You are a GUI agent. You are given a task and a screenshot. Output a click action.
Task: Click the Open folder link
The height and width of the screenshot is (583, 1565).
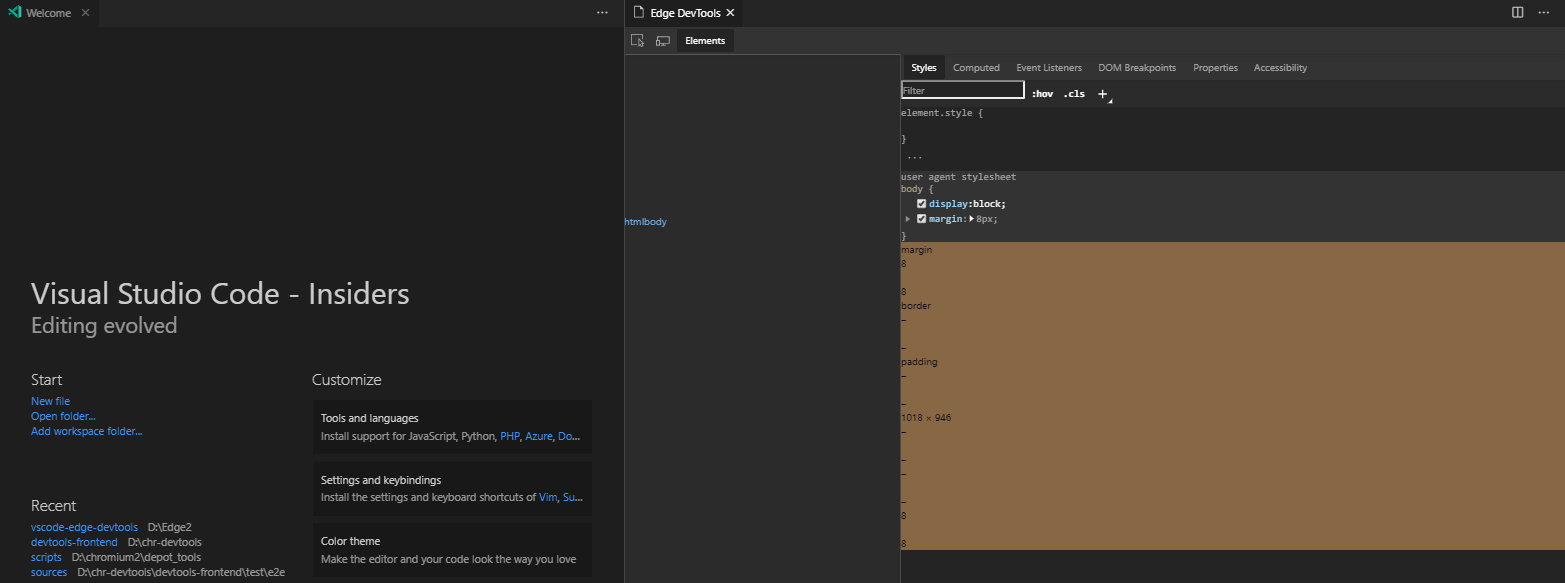[63, 416]
